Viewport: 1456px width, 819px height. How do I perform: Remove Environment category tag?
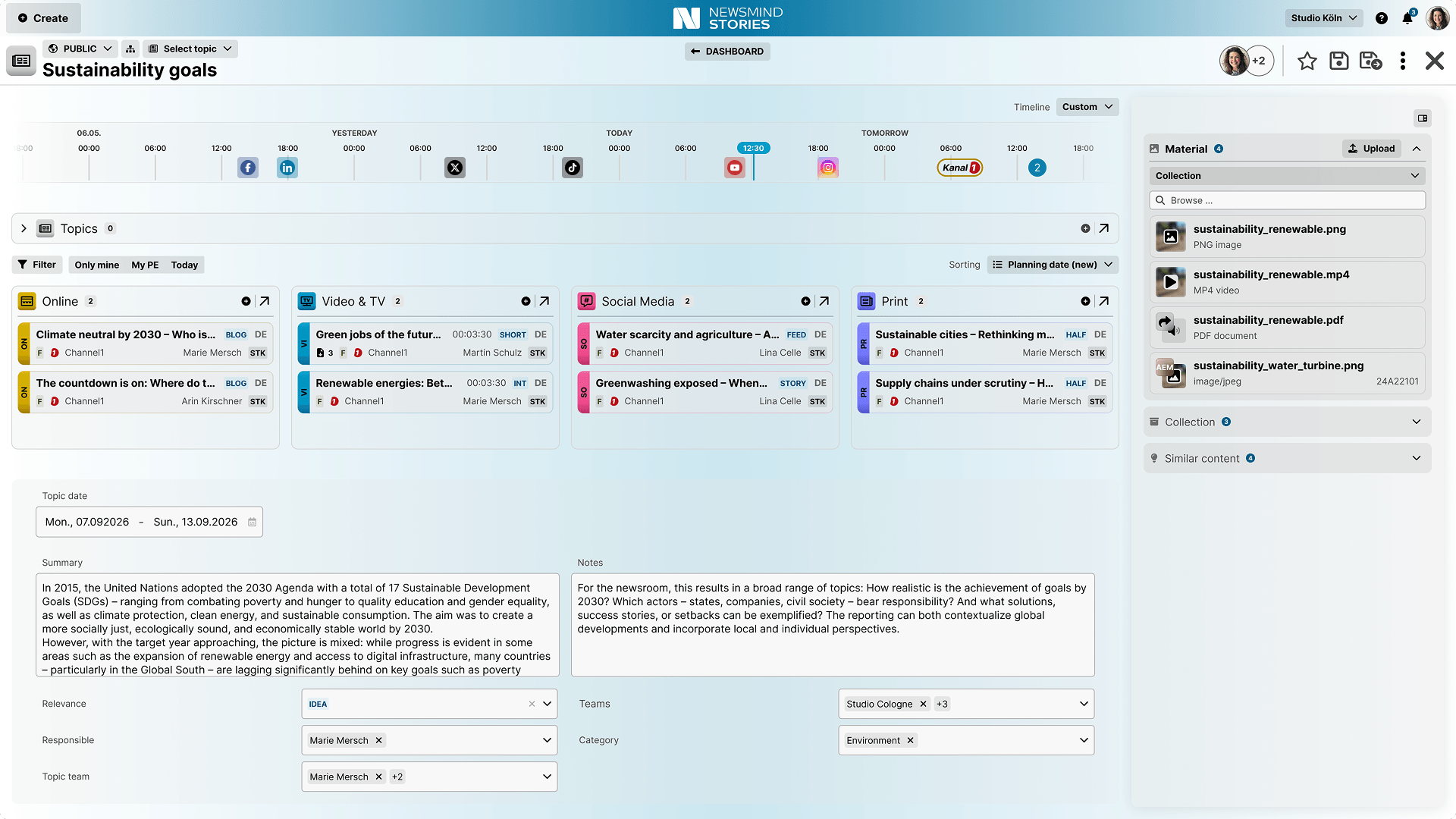pos(910,740)
